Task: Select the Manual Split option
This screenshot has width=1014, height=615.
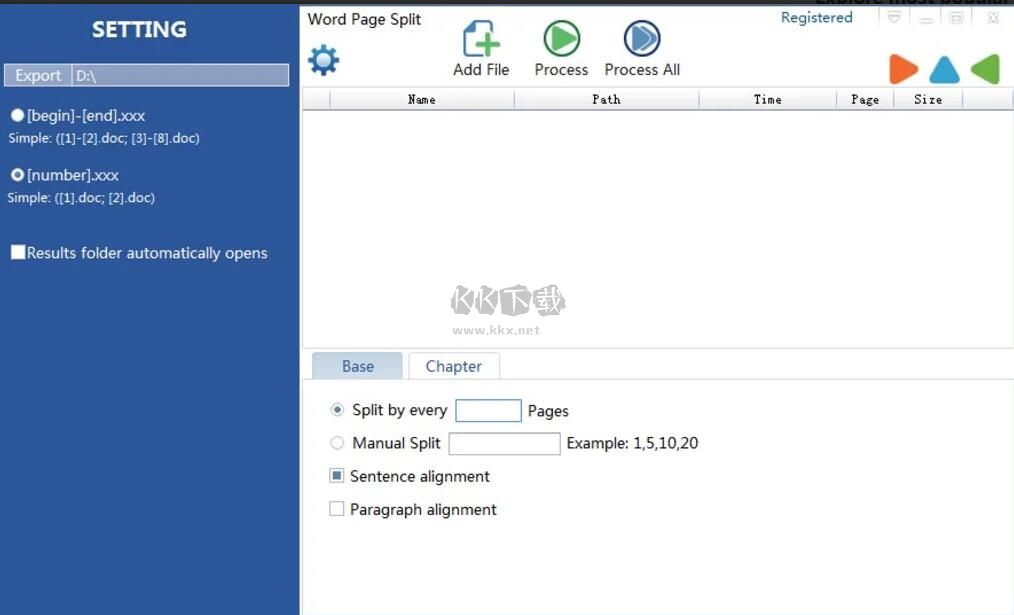Action: [337, 442]
